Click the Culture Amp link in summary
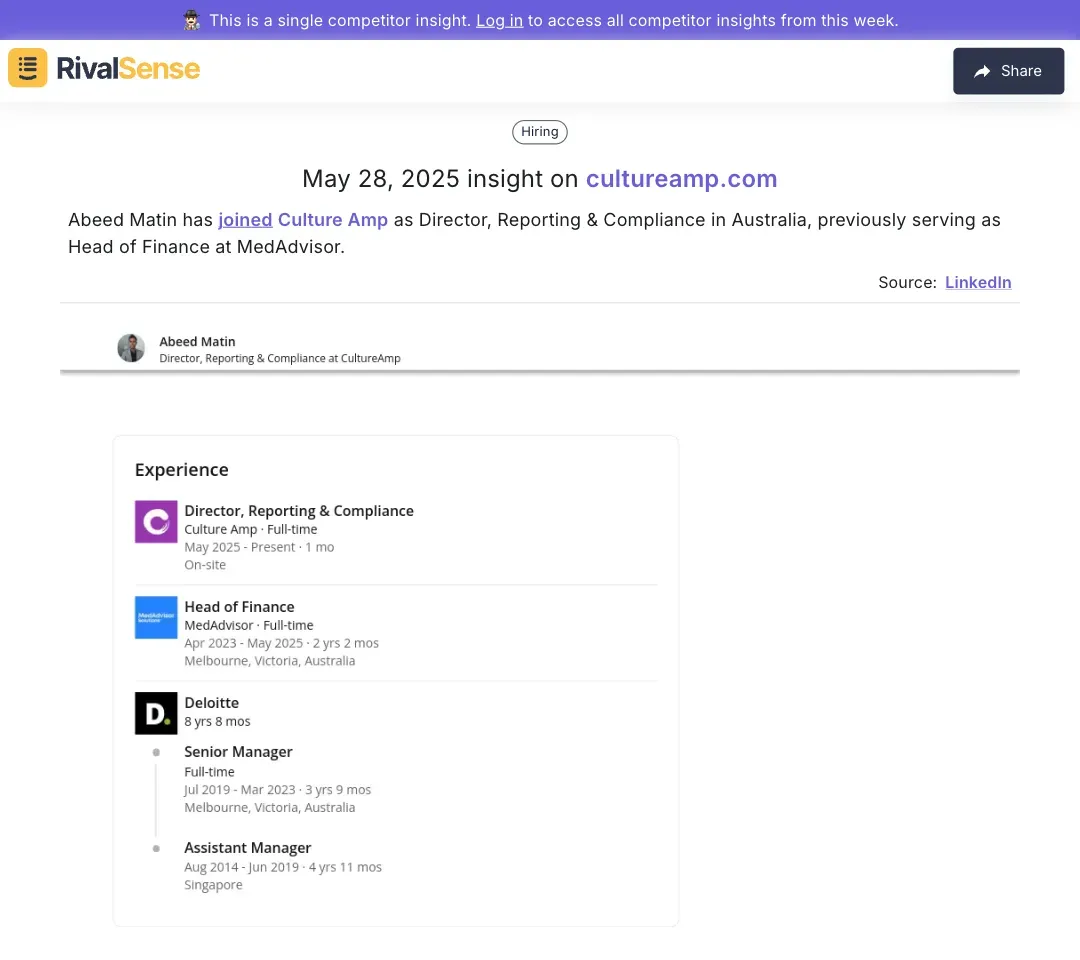 click(333, 220)
